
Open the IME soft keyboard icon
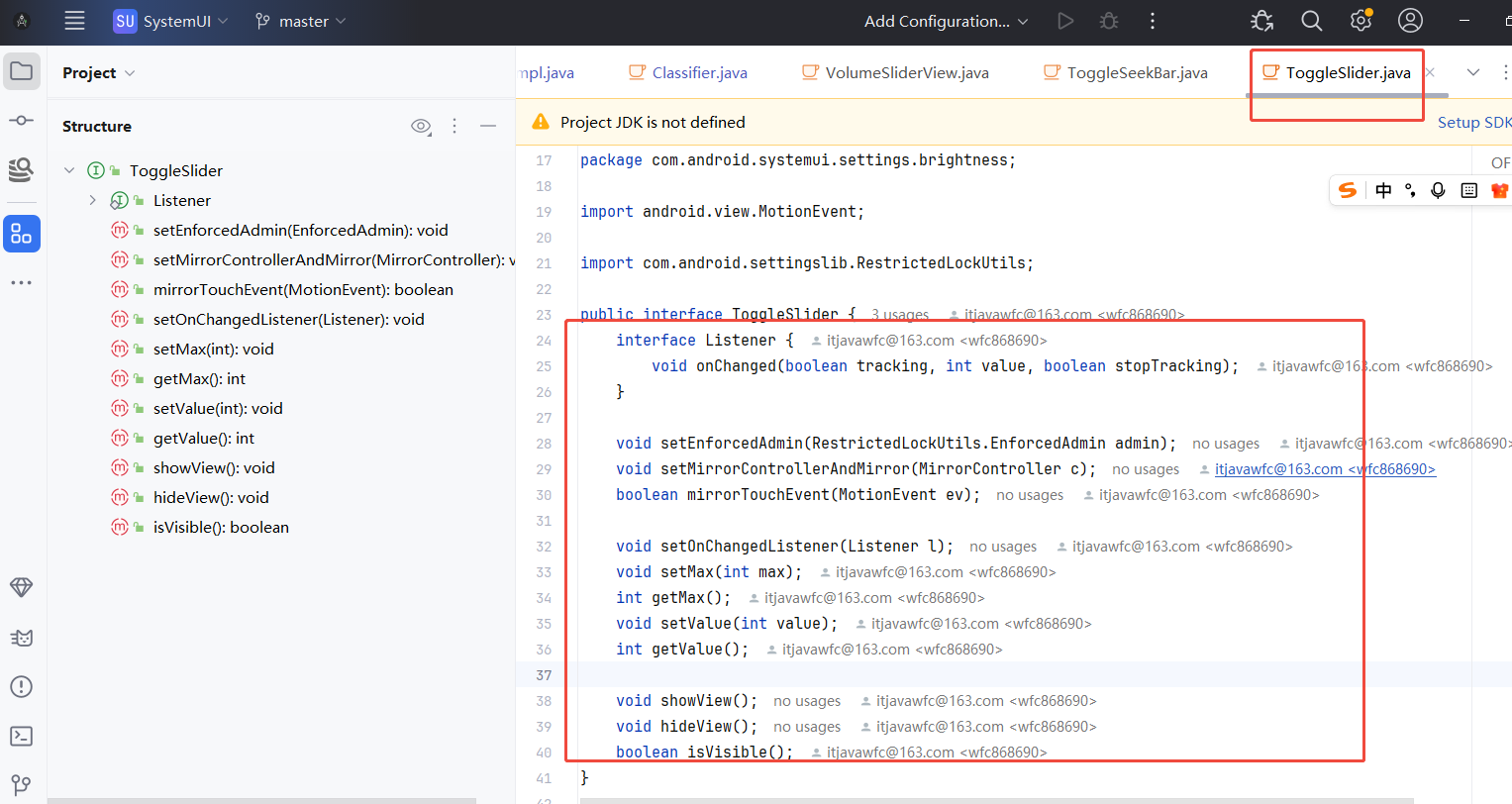(1469, 190)
